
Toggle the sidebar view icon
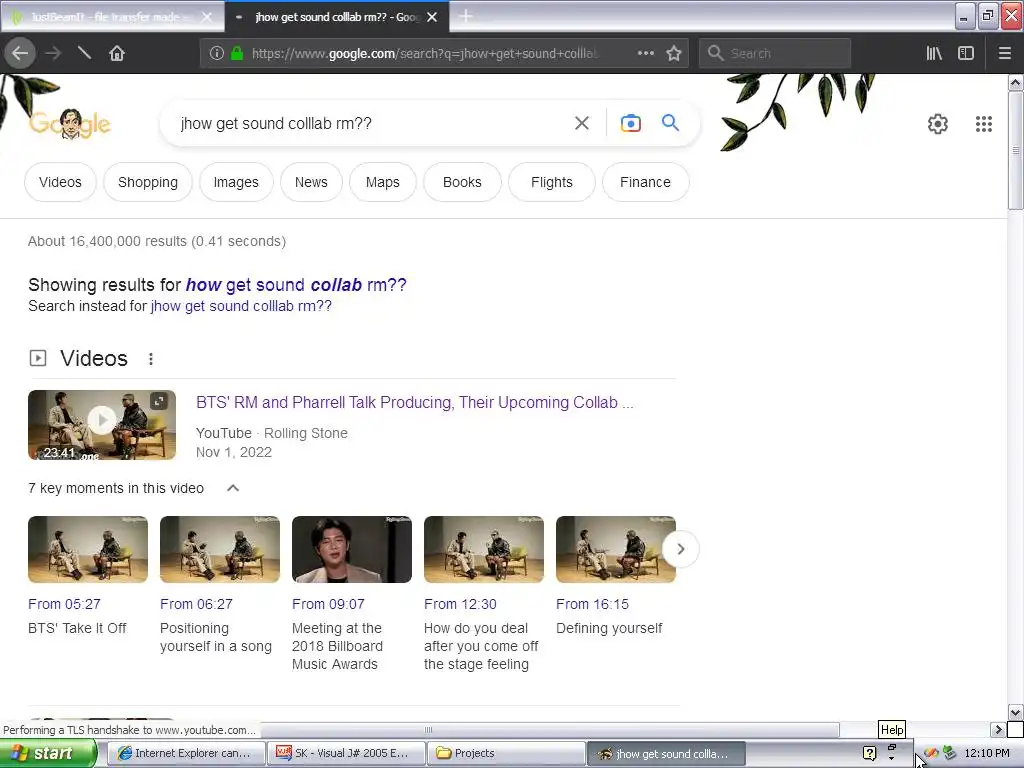966,53
